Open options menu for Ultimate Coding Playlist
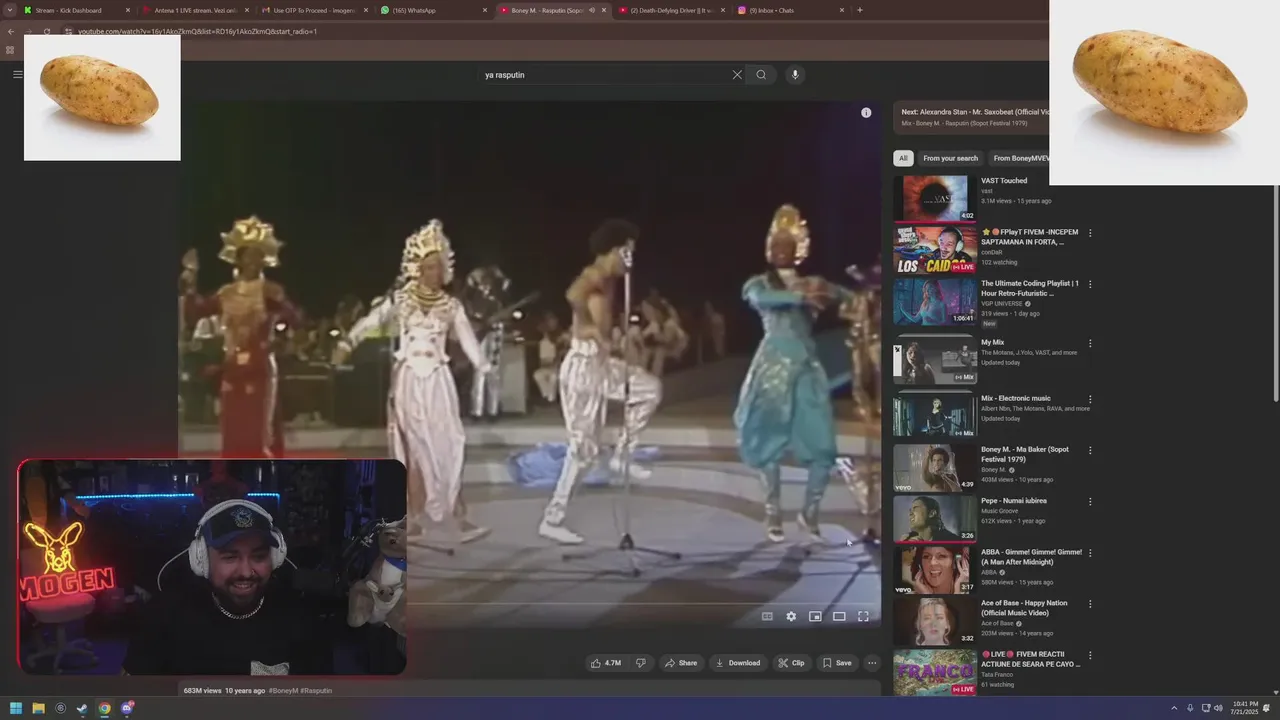This screenshot has height=720, width=1280. (1090, 284)
